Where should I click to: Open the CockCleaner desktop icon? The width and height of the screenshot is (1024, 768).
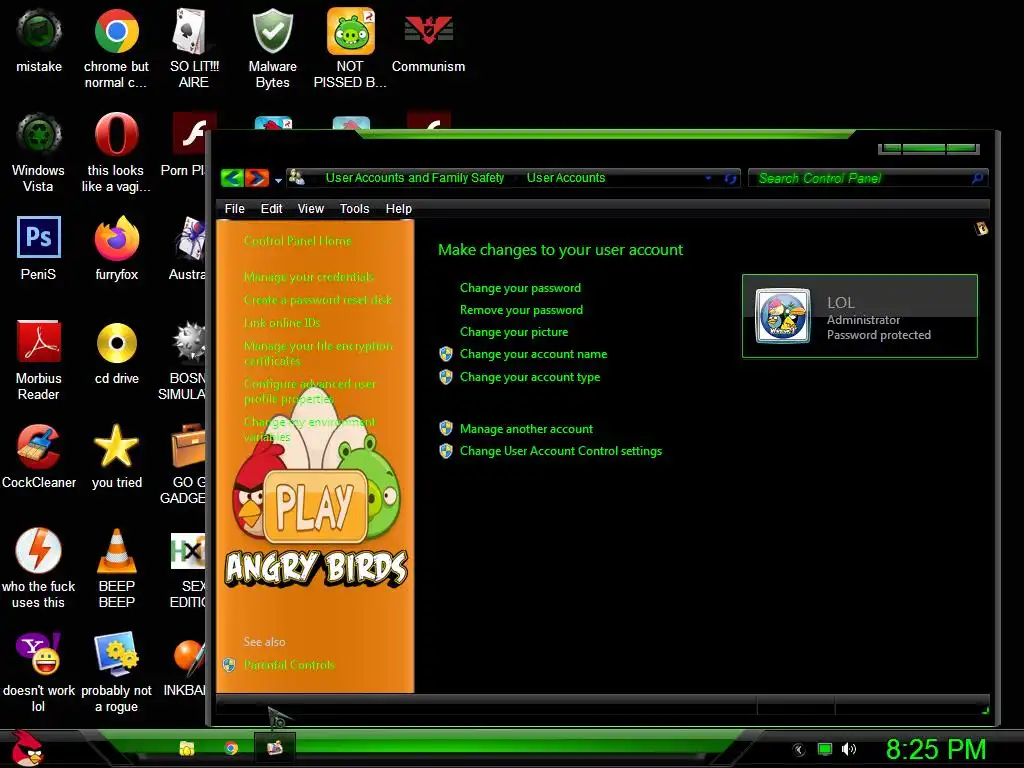point(39,457)
